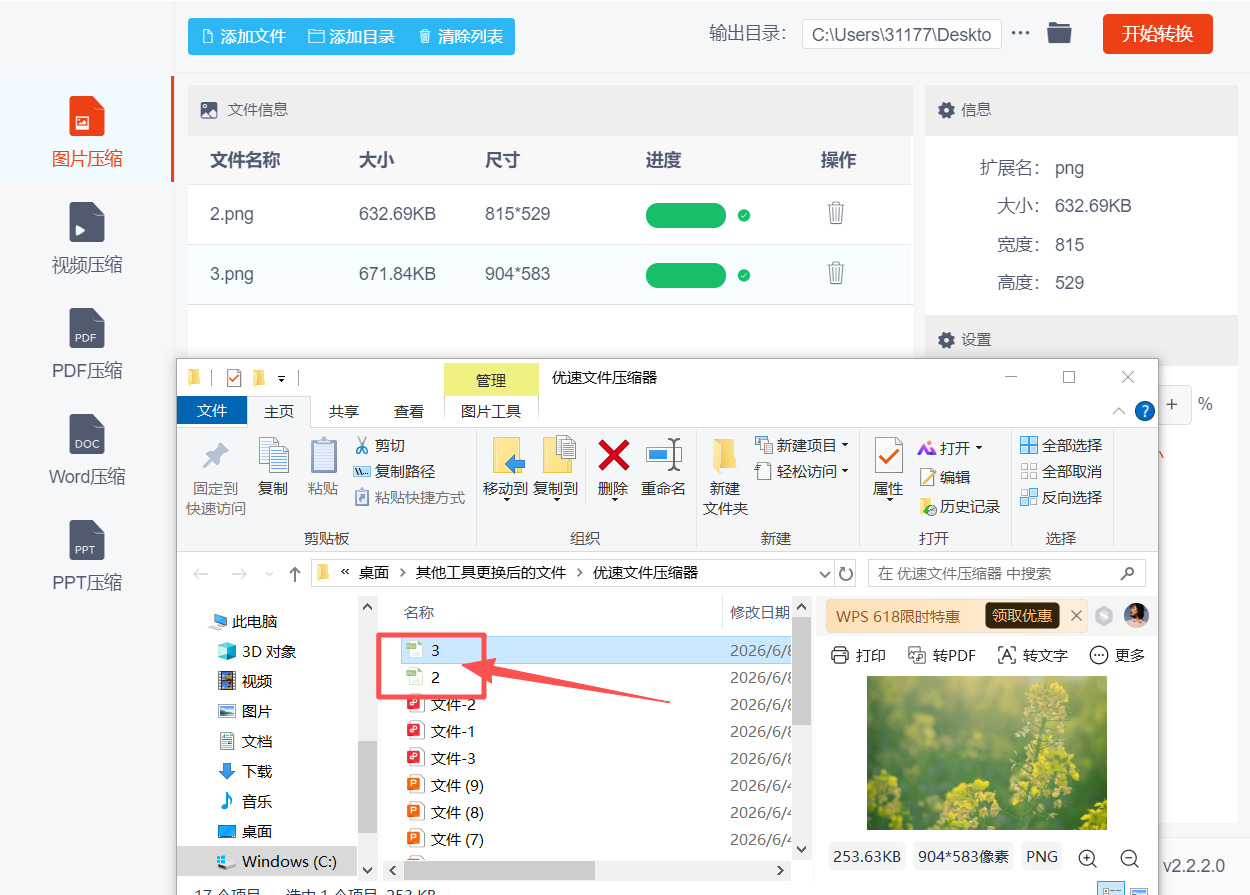Expand the 移动到 dropdown
Screen dimensions: 1250x895
pyautogui.click(x=506, y=499)
